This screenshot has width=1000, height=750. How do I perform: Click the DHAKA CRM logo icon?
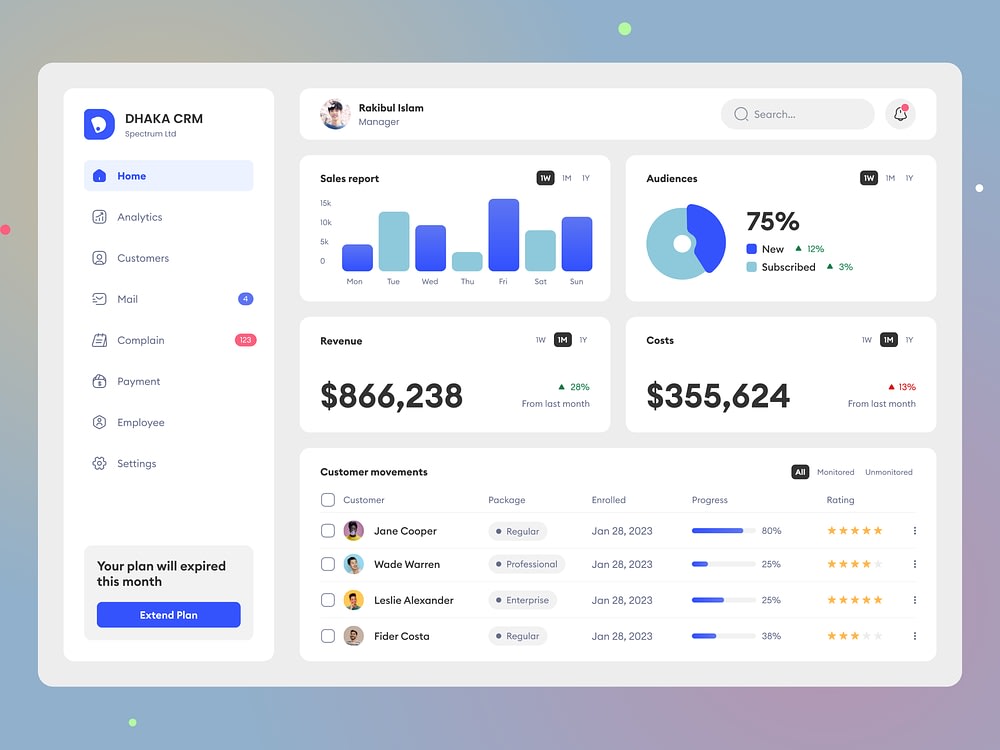coord(99,124)
